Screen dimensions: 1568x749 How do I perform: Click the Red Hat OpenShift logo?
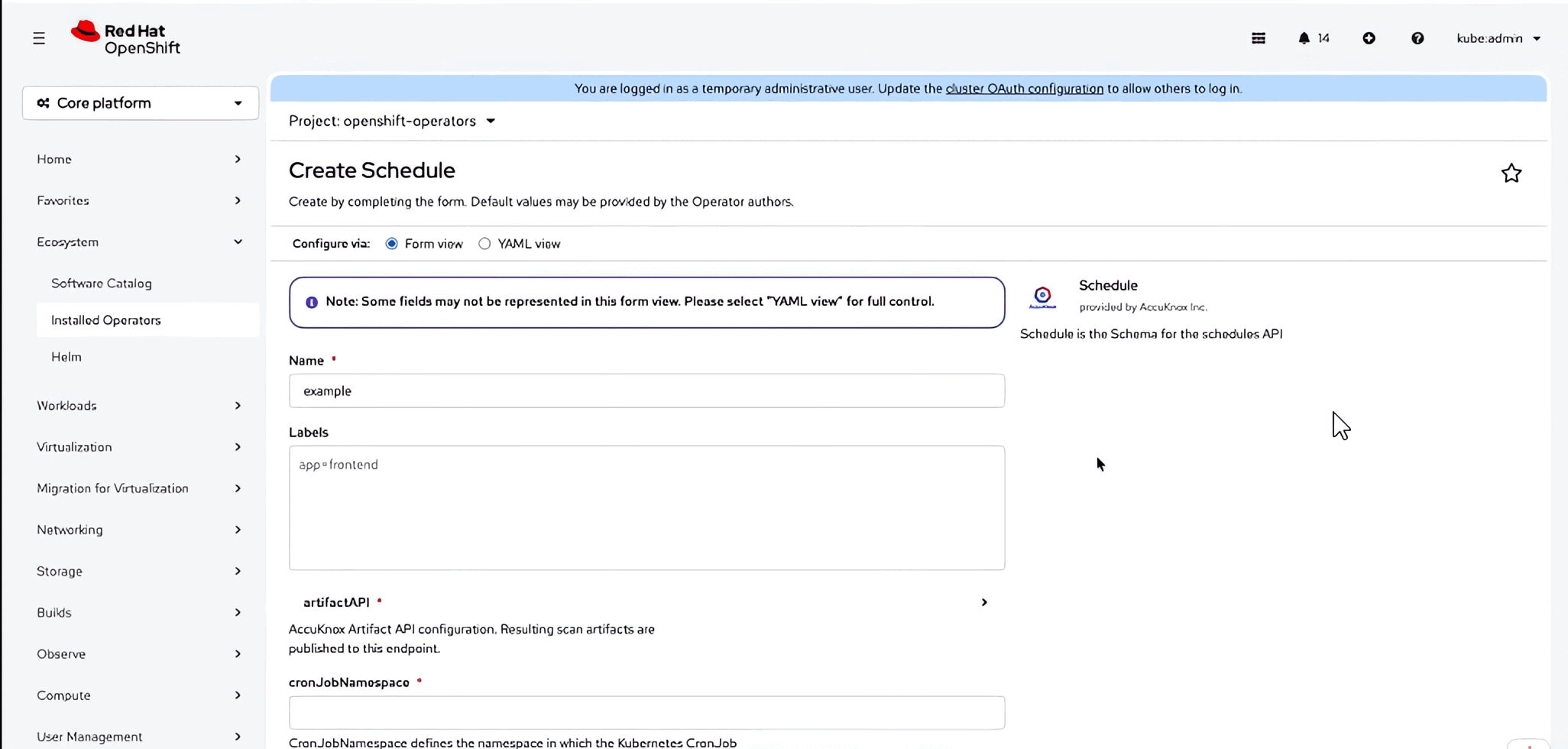[126, 38]
